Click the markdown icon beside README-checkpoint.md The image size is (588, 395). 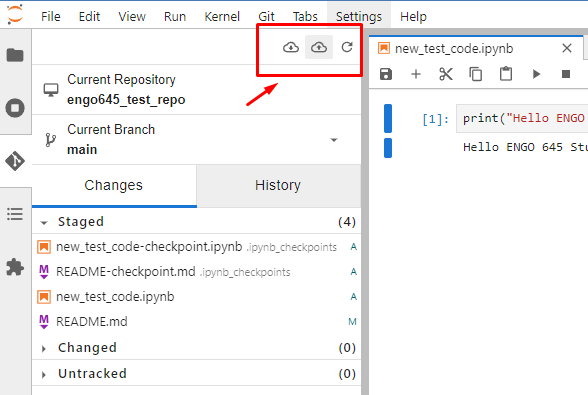(x=44, y=272)
